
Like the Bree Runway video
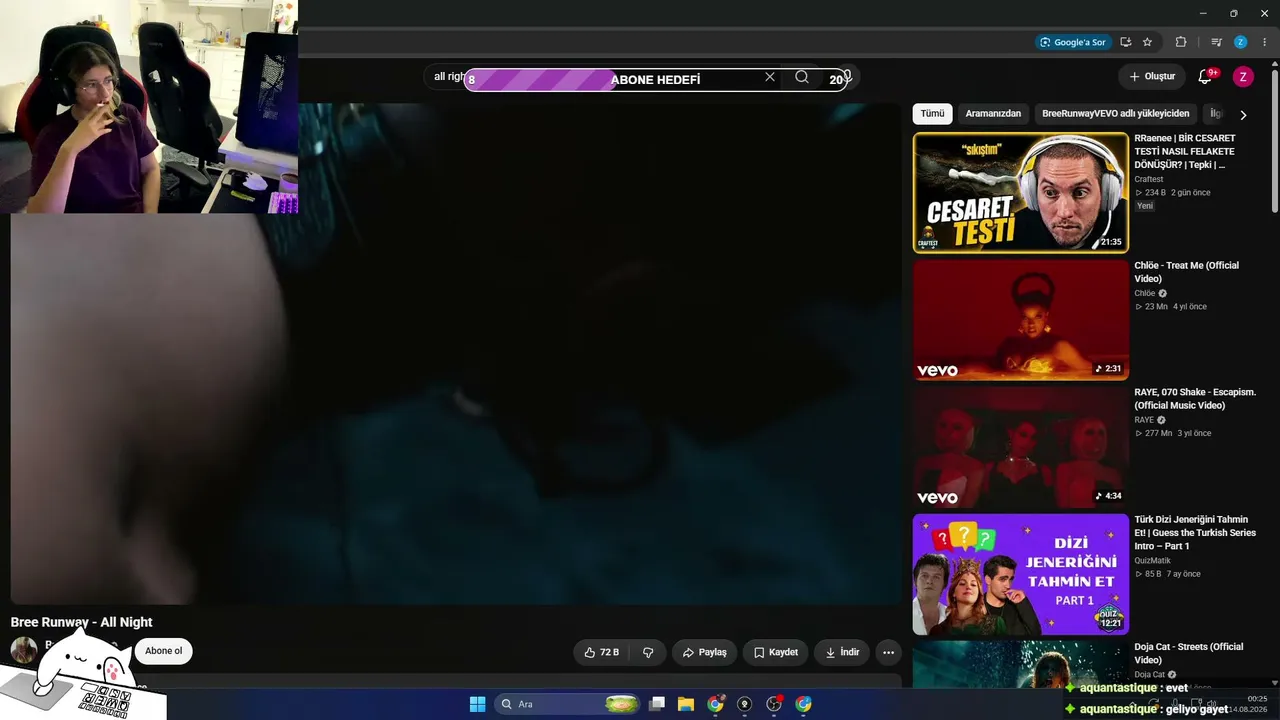602,652
